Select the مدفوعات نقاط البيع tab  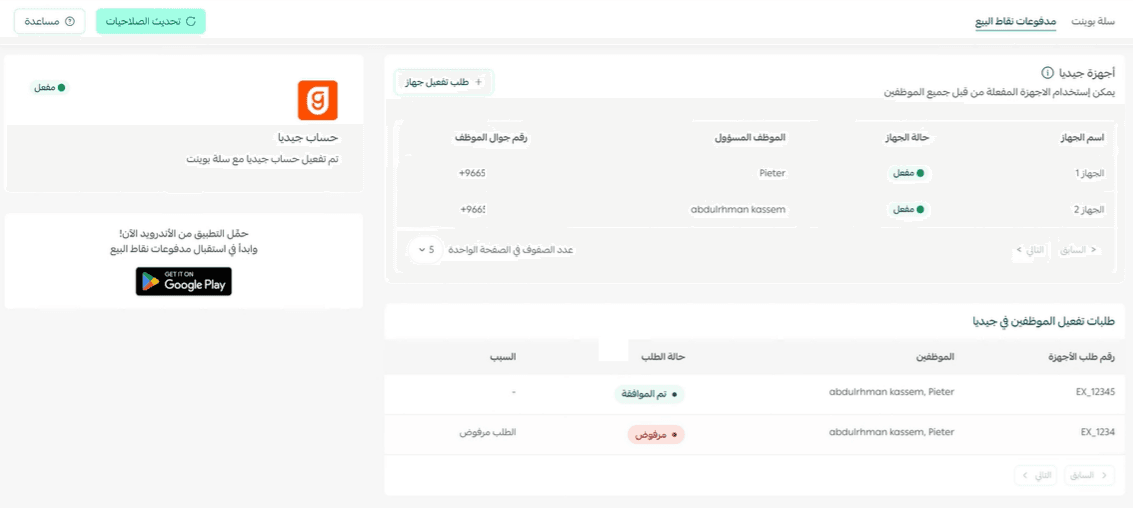coord(1015,22)
